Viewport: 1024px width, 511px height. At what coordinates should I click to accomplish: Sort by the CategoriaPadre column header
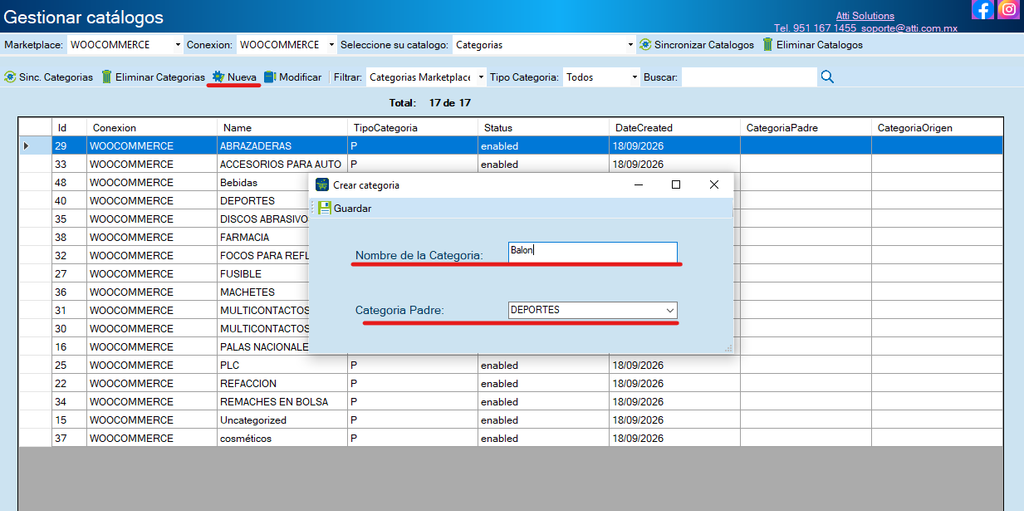coord(806,127)
